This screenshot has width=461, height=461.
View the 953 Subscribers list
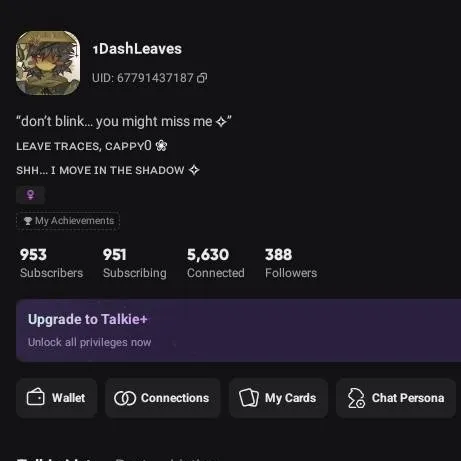click(51, 263)
